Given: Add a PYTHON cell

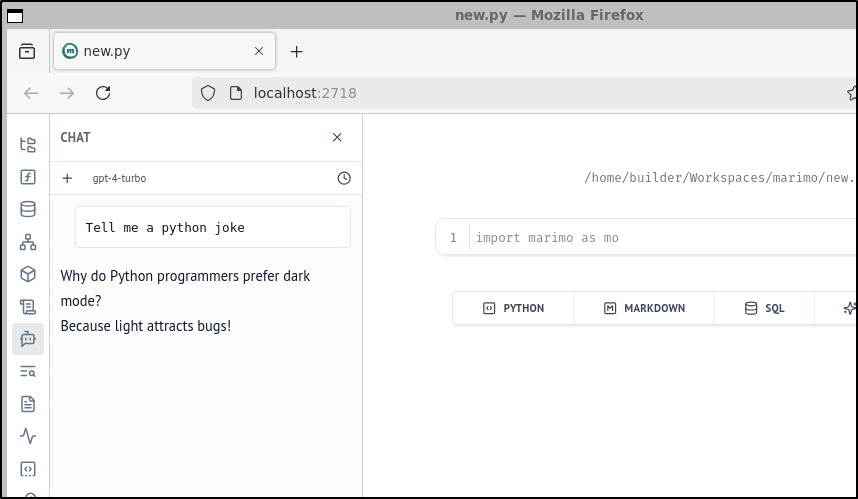Looking at the screenshot, I should (x=513, y=308).
